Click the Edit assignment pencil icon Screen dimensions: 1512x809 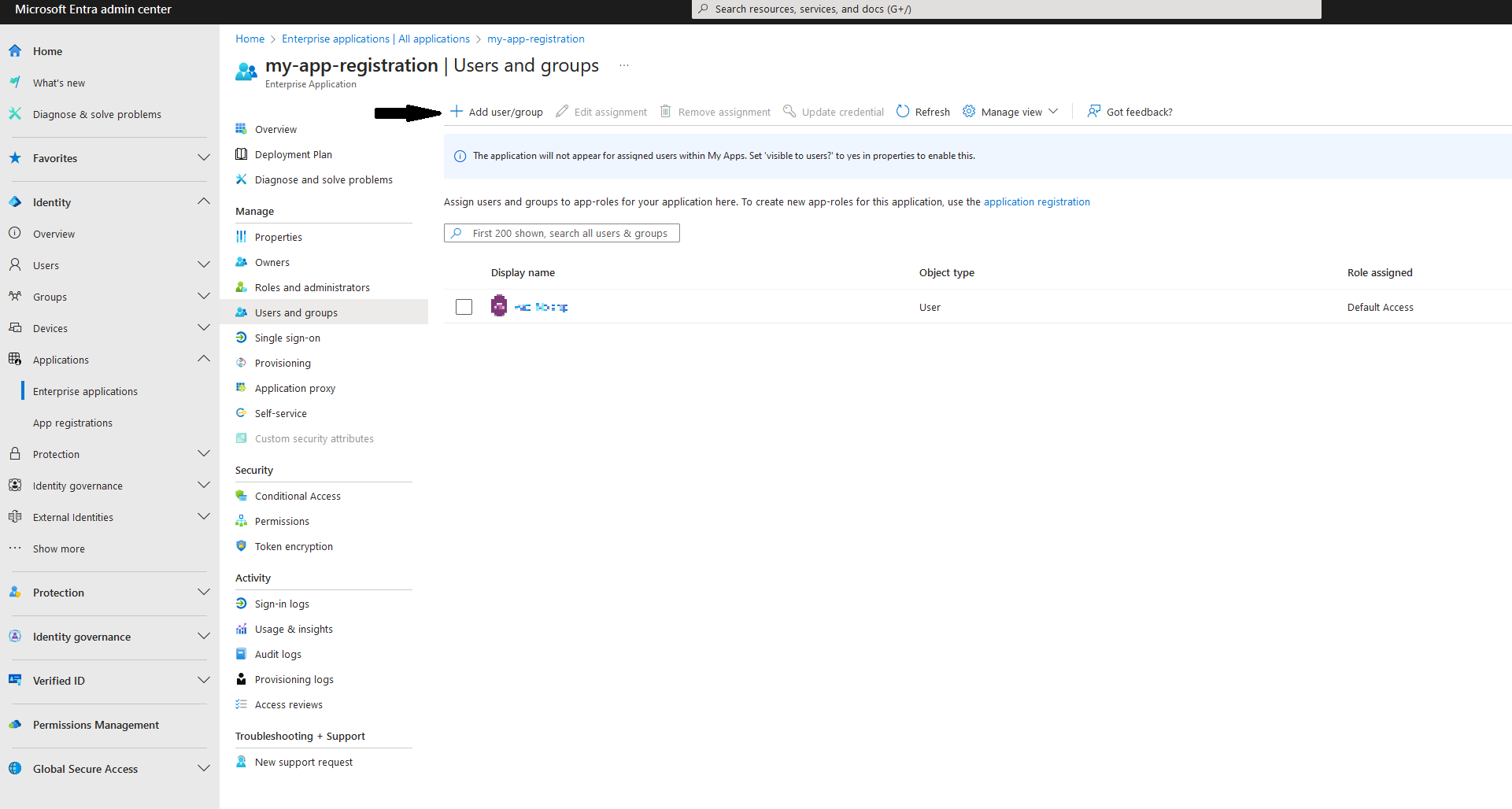562,111
